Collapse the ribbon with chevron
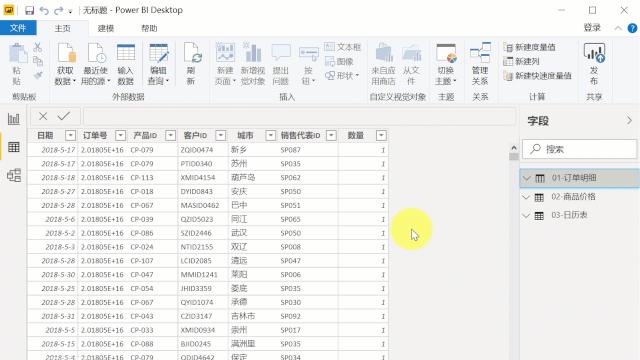This screenshot has width=640, height=360. (618, 28)
